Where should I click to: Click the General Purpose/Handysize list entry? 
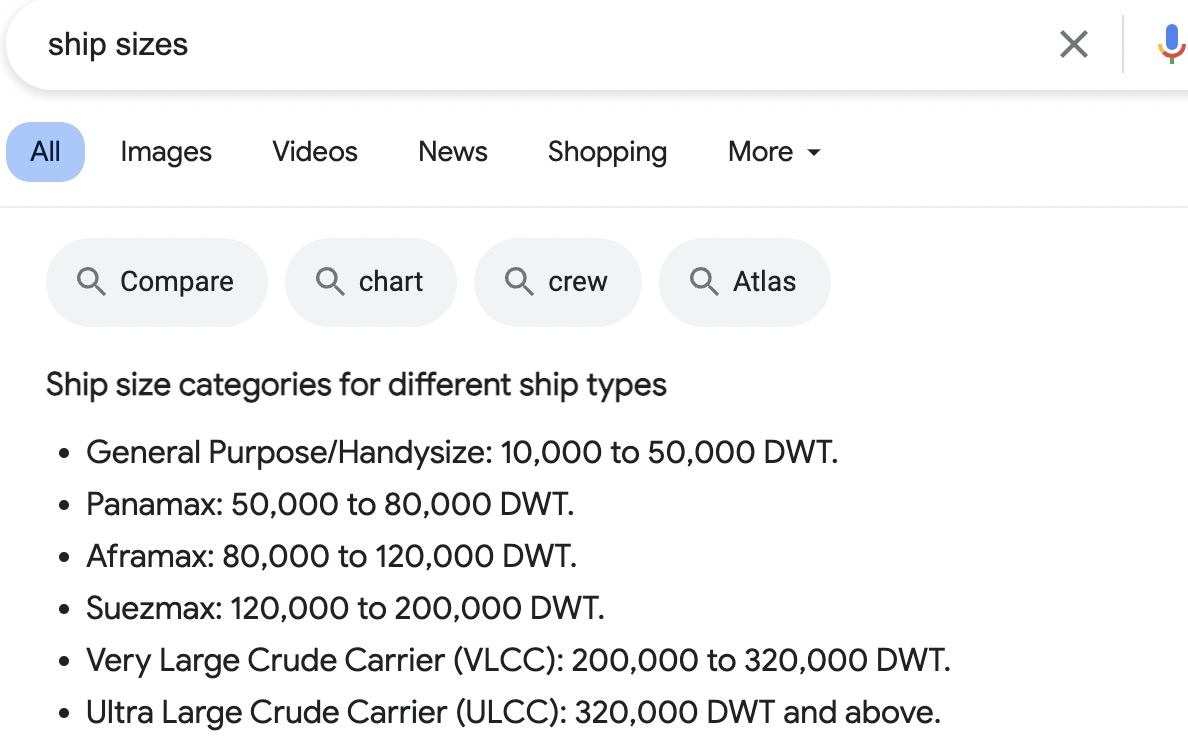pyautogui.click(x=462, y=452)
